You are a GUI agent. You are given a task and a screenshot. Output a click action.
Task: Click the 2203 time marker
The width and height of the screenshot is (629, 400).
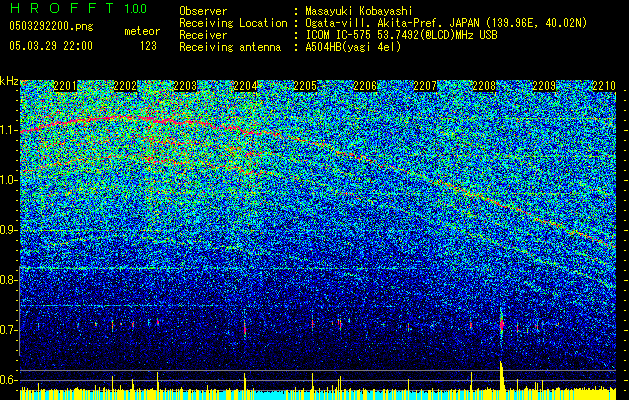[x=185, y=86]
